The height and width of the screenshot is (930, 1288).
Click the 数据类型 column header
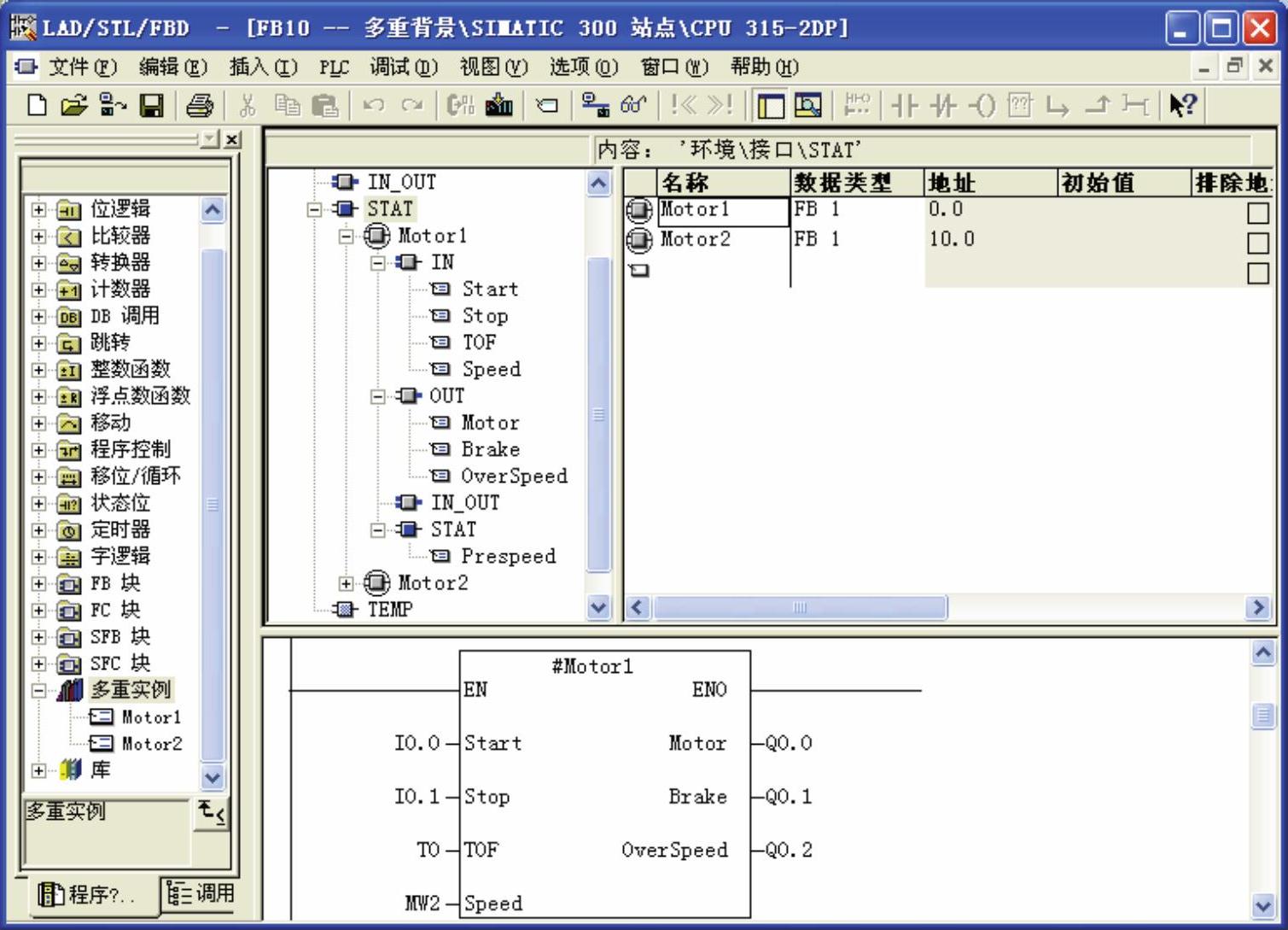pos(857,183)
